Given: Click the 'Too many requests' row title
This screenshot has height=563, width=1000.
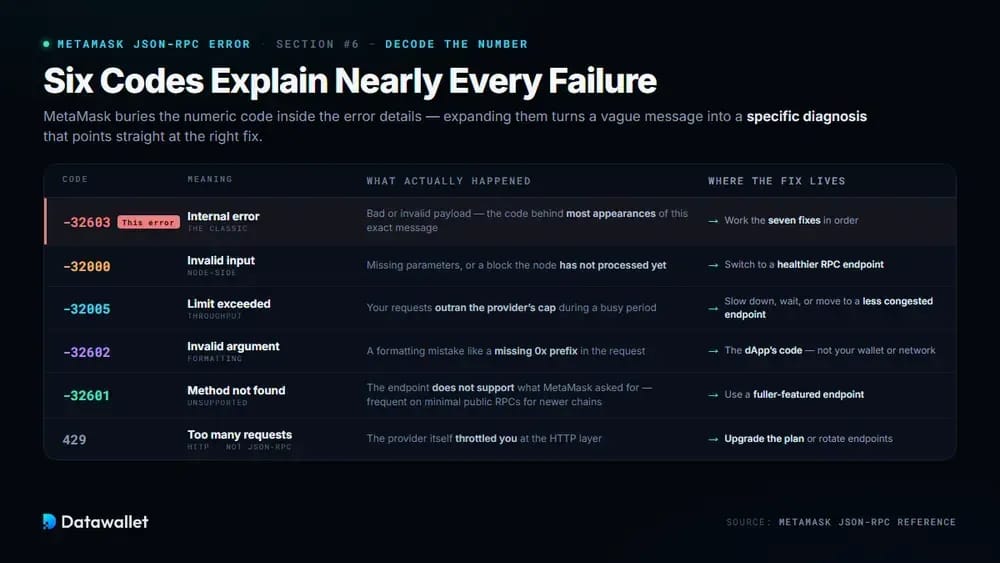Looking at the screenshot, I should tap(240, 435).
